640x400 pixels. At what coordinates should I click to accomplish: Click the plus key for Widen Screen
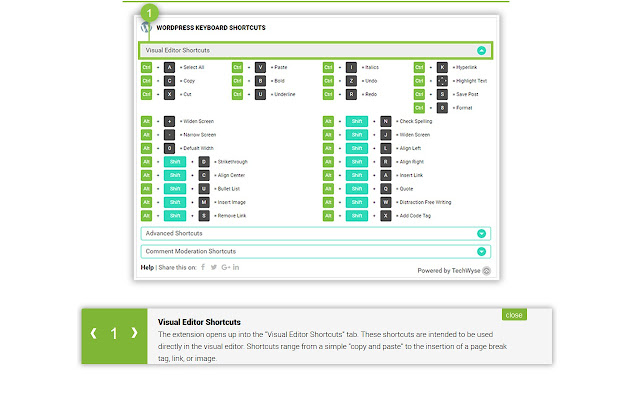pyautogui.click(x=169, y=121)
